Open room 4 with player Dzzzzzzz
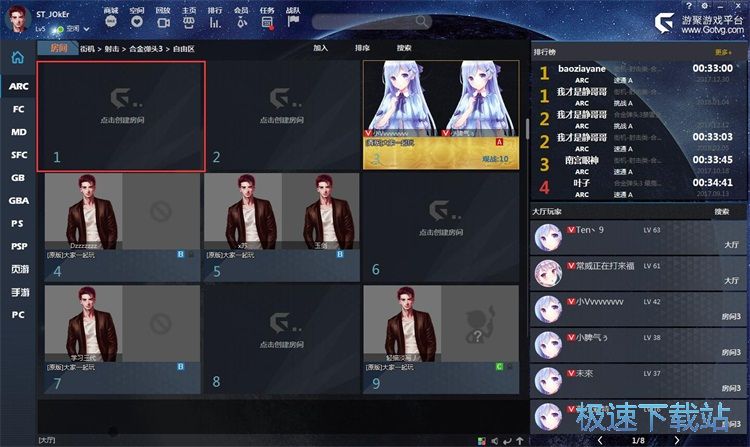Image resolution: width=750 pixels, height=447 pixels. (x=122, y=228)
